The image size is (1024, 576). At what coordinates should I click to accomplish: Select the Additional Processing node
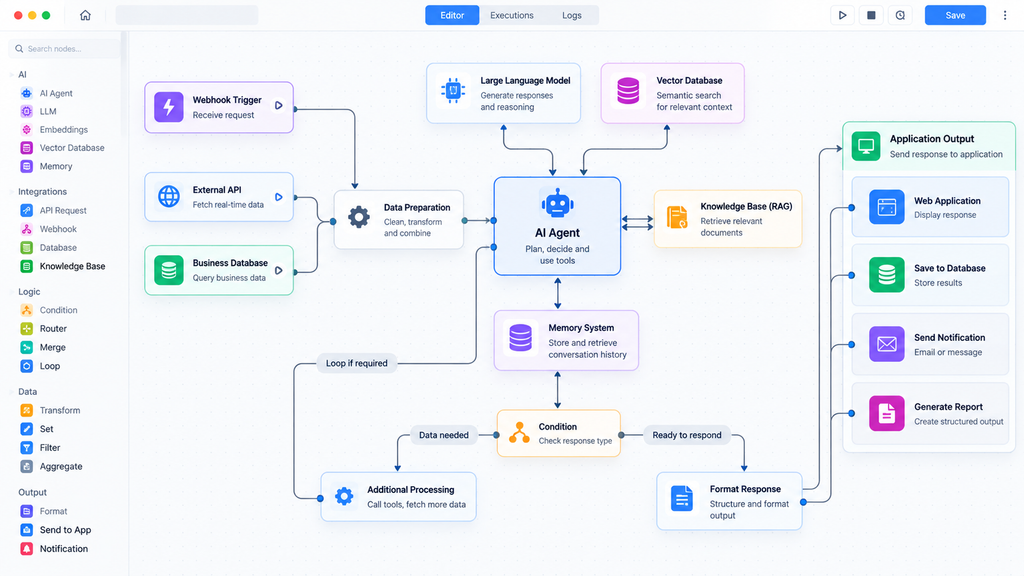pyautogui.click(x=398, y=496)
